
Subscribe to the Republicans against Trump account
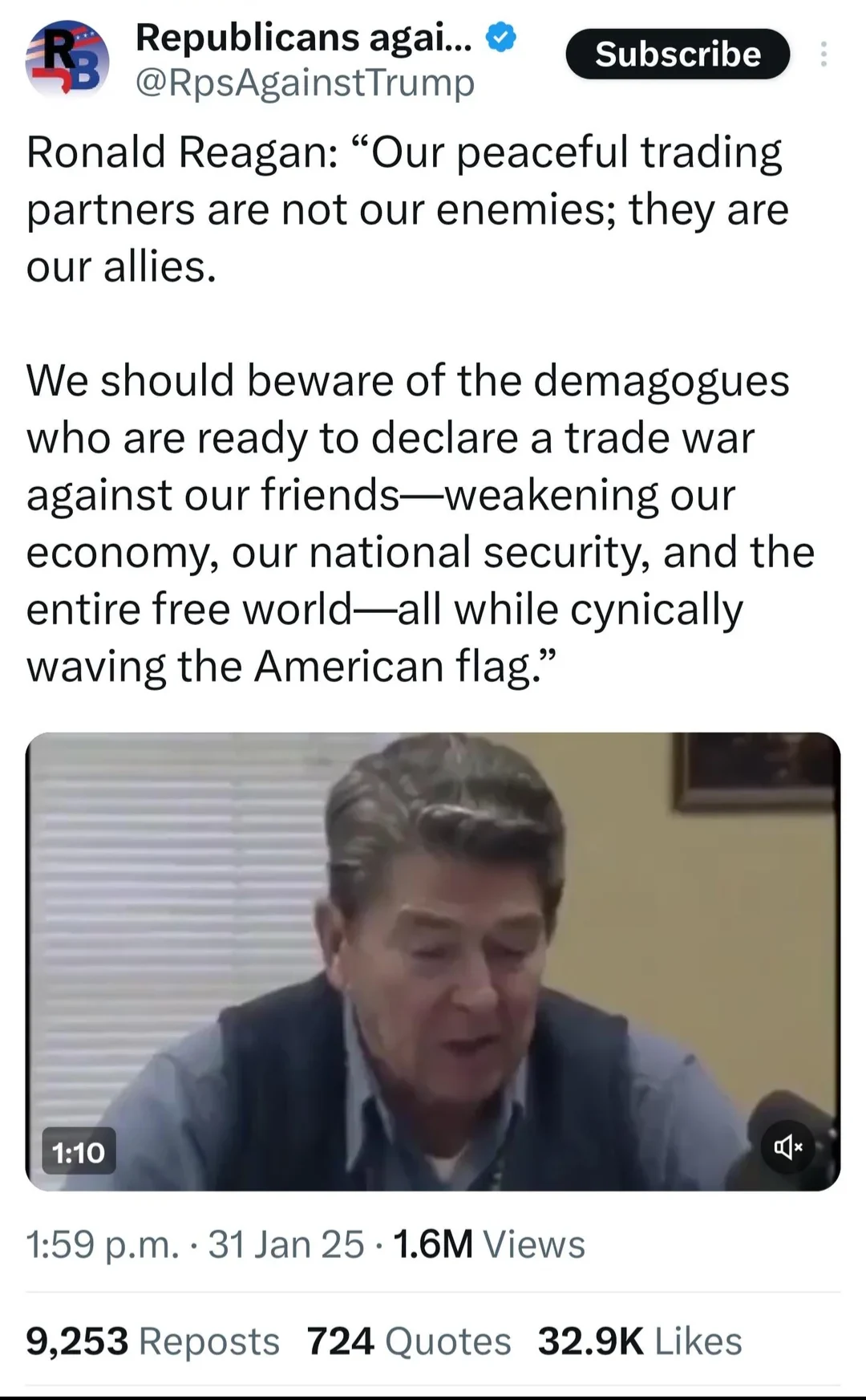pyautogui.click(x=678, y=54)
